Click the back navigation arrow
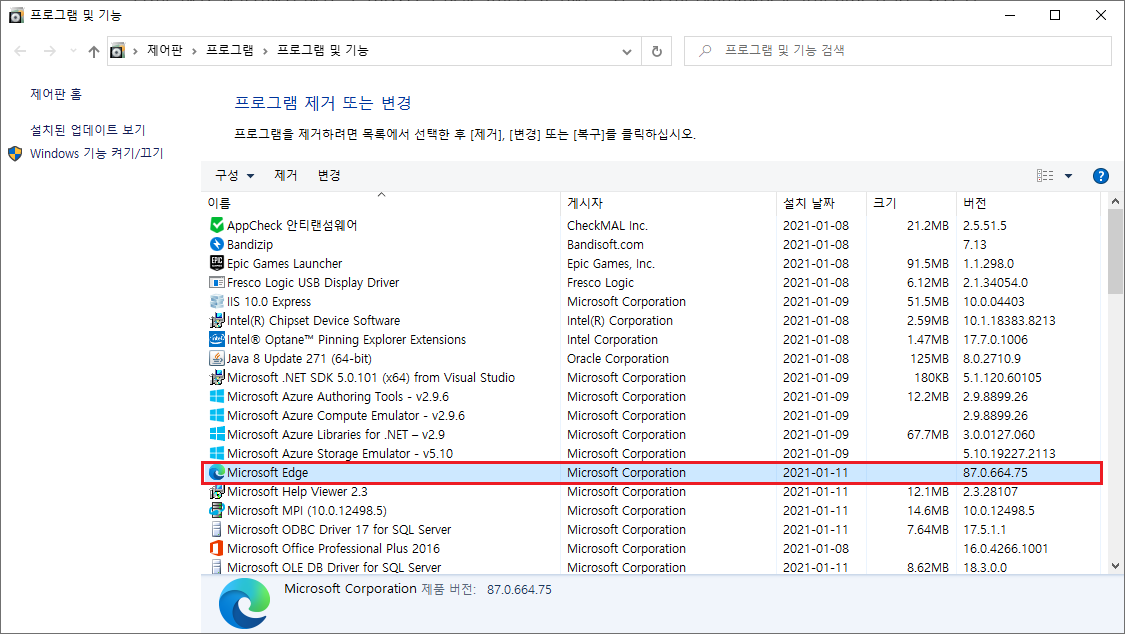The image size is (1125, 634). 21,51
